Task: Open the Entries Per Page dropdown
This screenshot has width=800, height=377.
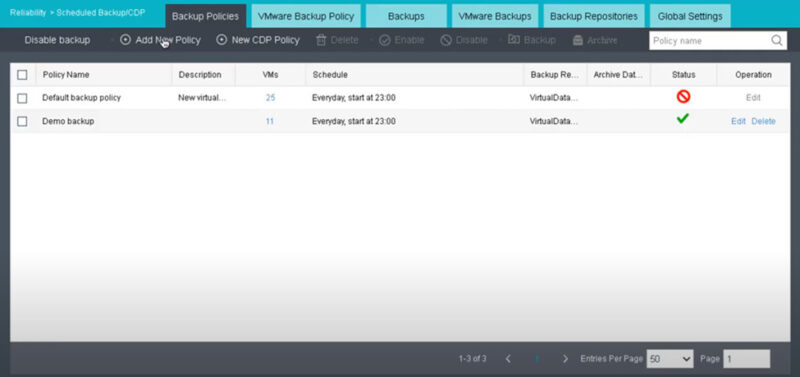Action: coord(669,359)
